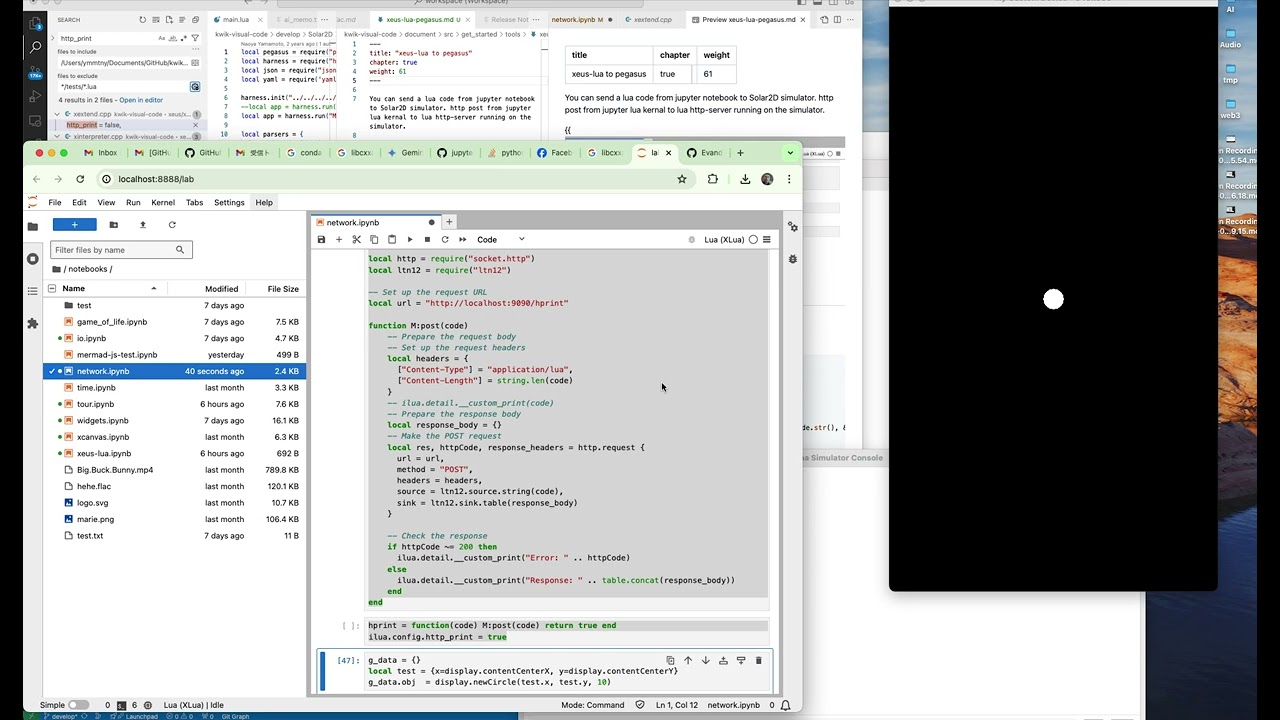Switch to the main.lua editor tab
Viewport: 1280px width, 720px height.
[x=236, y=20]
